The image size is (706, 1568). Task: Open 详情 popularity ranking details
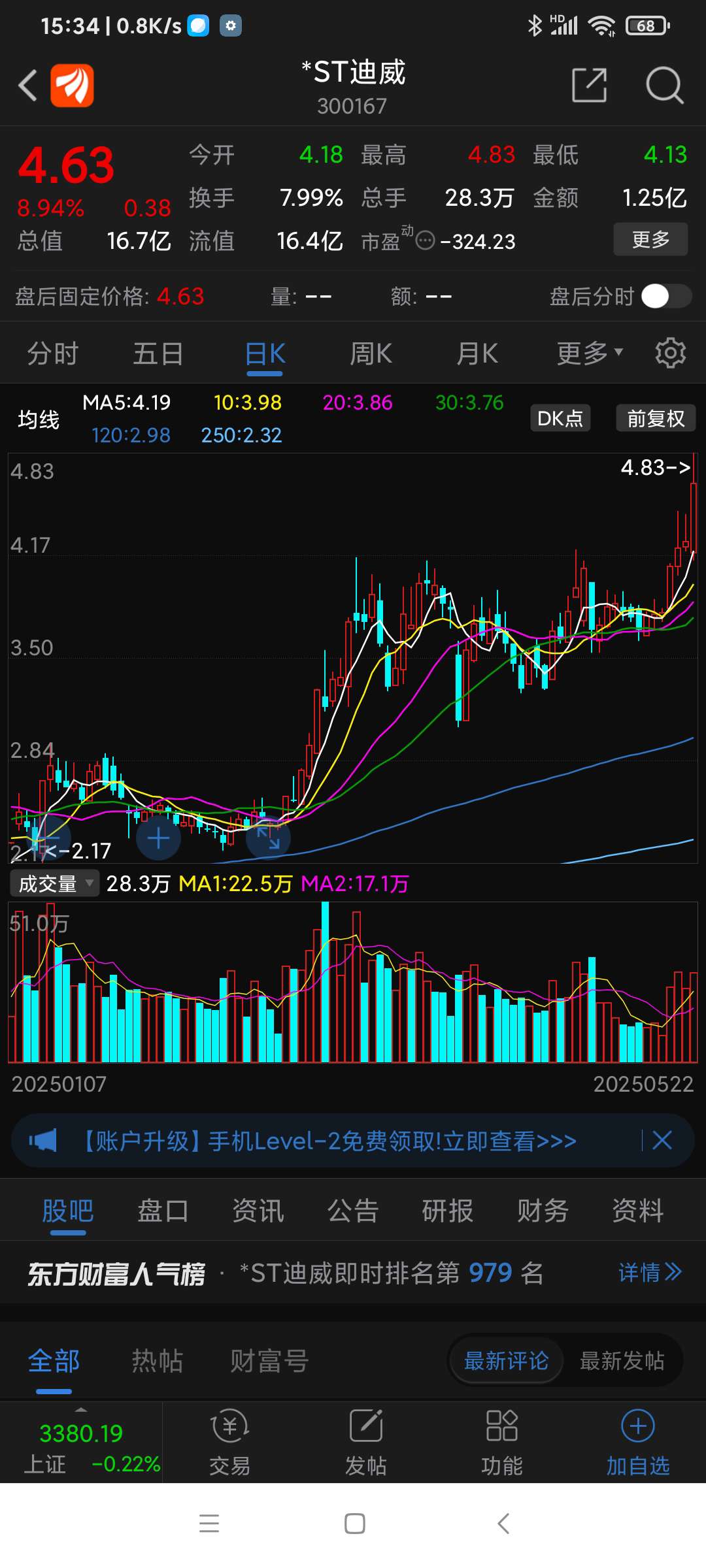[650, 1272]
